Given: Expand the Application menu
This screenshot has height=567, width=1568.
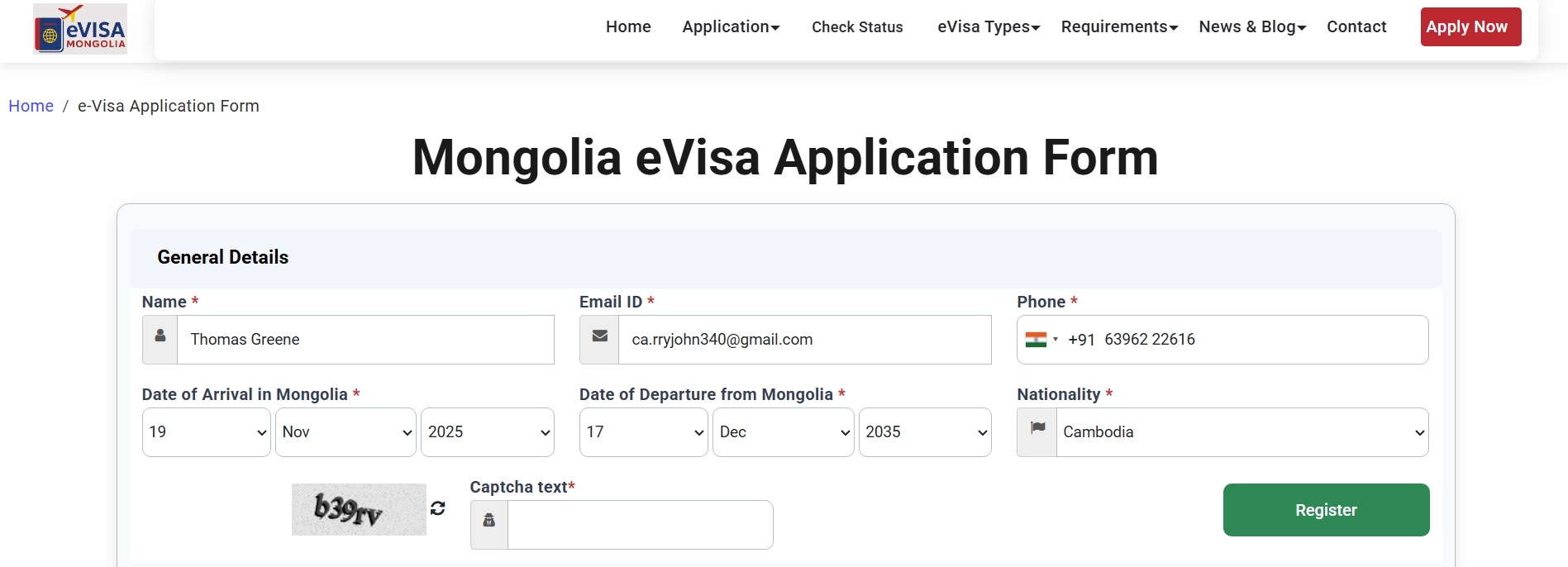Looking at the screenshot, I should pyautogui.click(x=731, y=27).
